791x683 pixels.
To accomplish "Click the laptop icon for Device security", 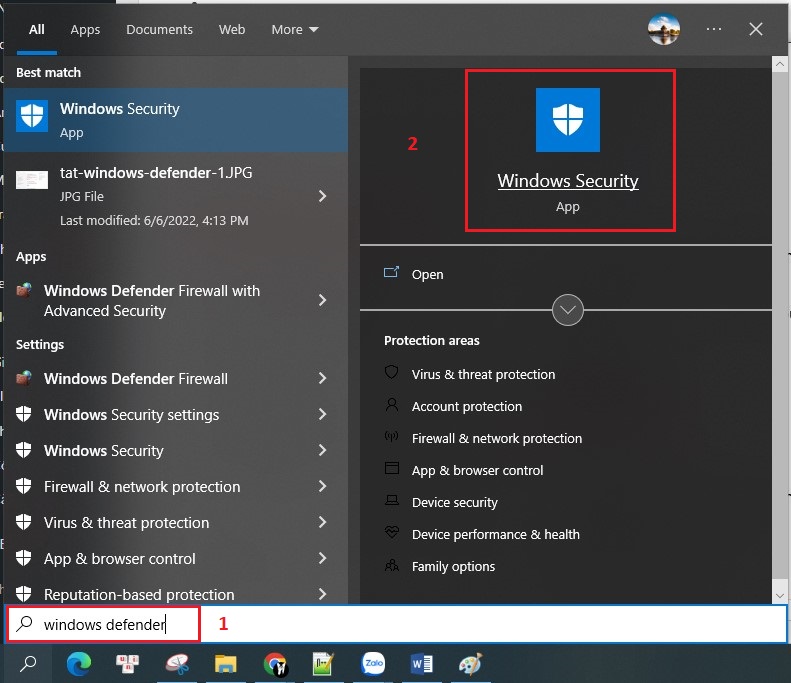I will (391, 500).
